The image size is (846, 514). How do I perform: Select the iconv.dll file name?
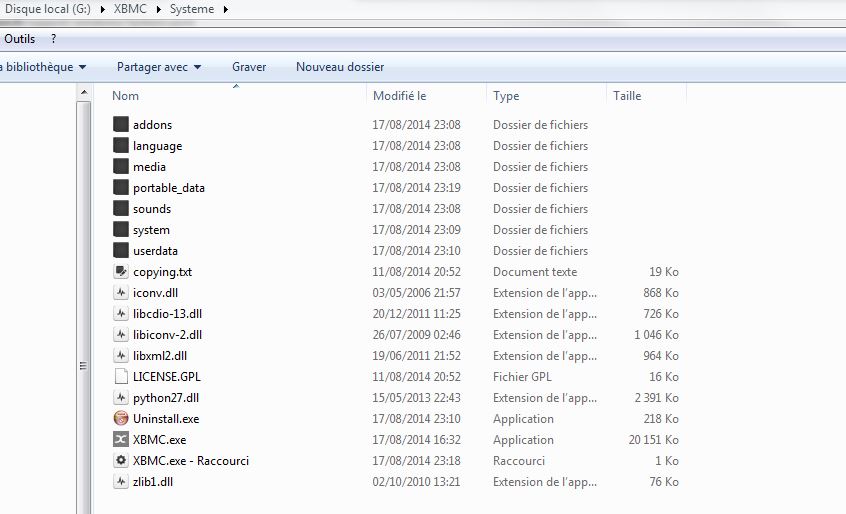(155, 293)
